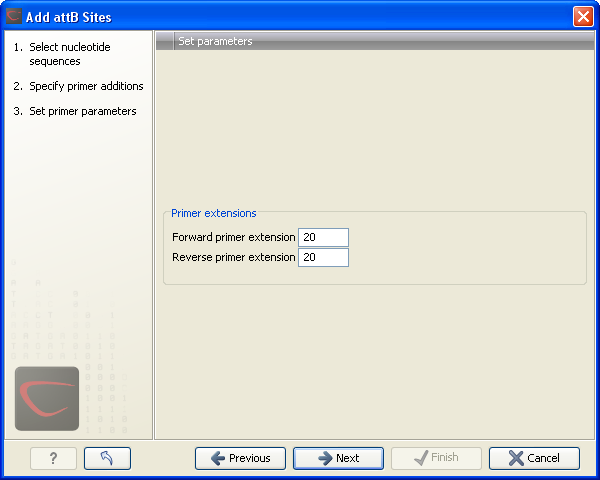
Task: Click the Set parameters header bar
Action: pyautogui.click(x=375, y=41)
